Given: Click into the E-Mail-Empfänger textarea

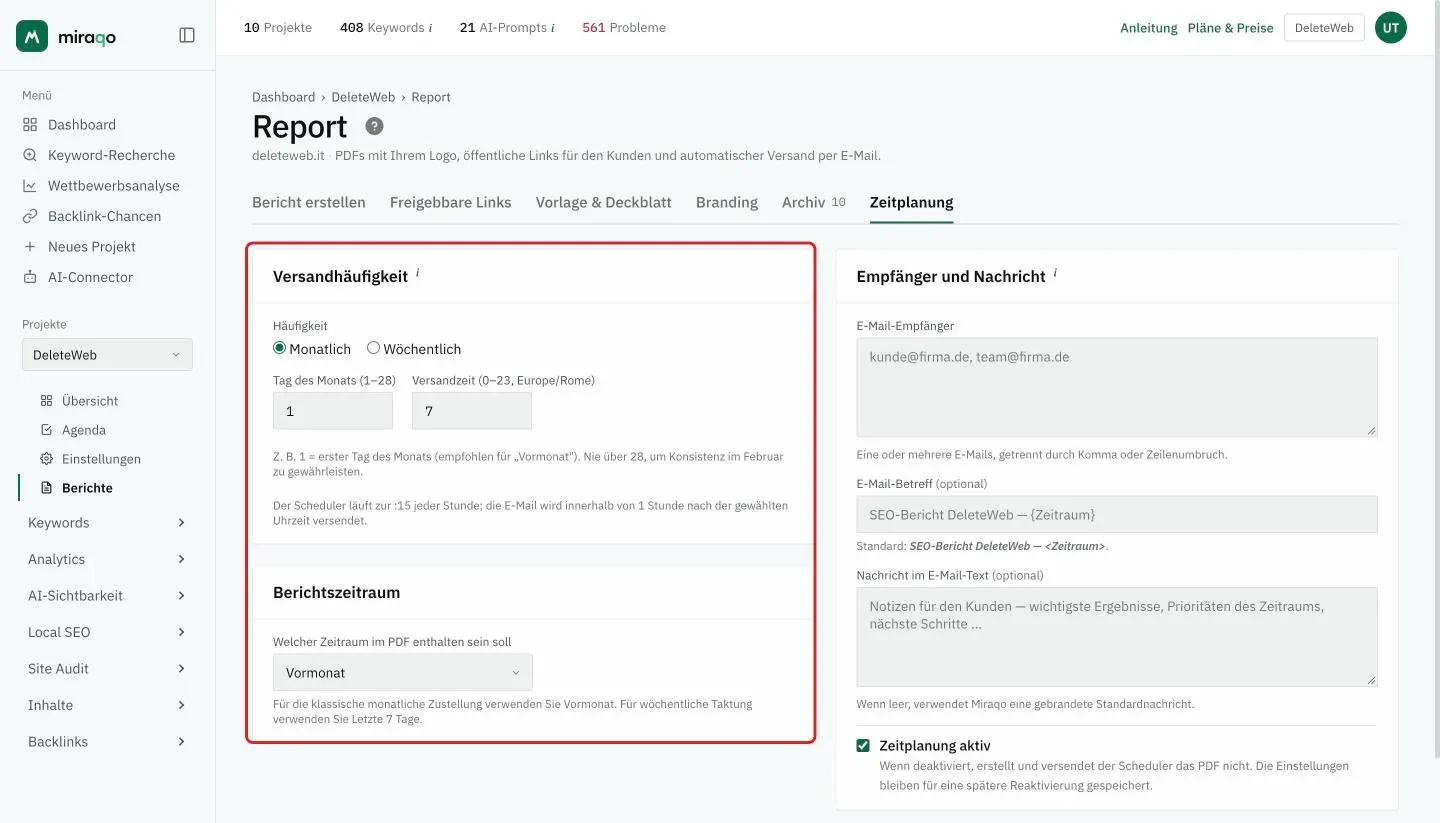Looking at the screenshot, I should tap(1117, 387).
